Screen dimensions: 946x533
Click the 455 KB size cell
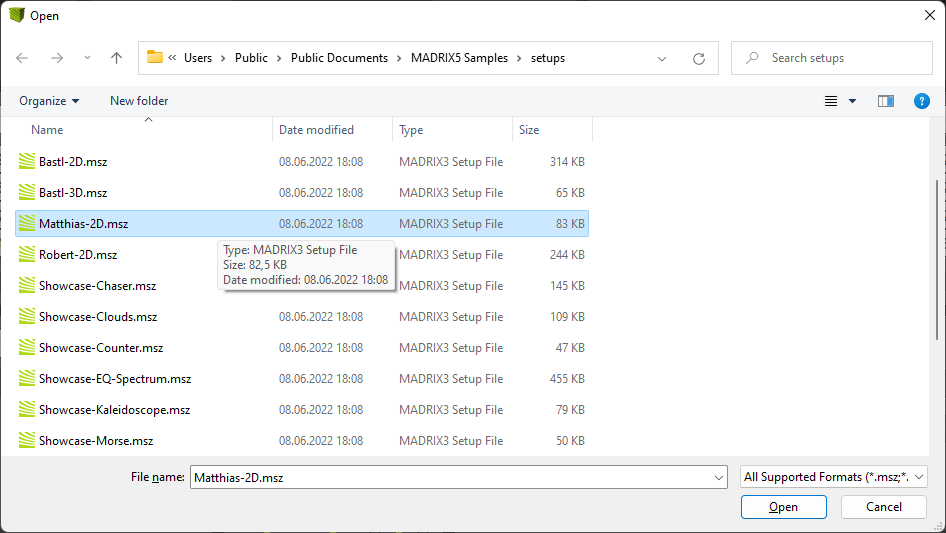click(x=567, y=378)
